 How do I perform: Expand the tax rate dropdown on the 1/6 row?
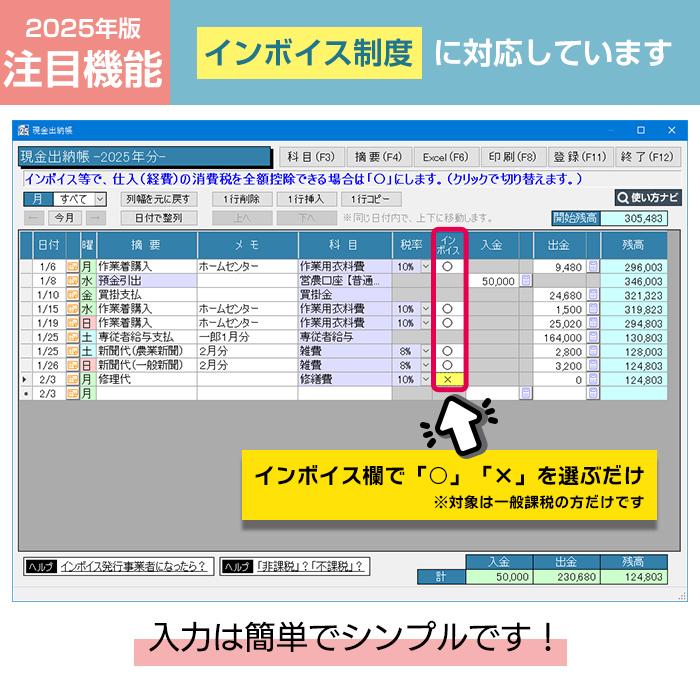click(425, 267)
